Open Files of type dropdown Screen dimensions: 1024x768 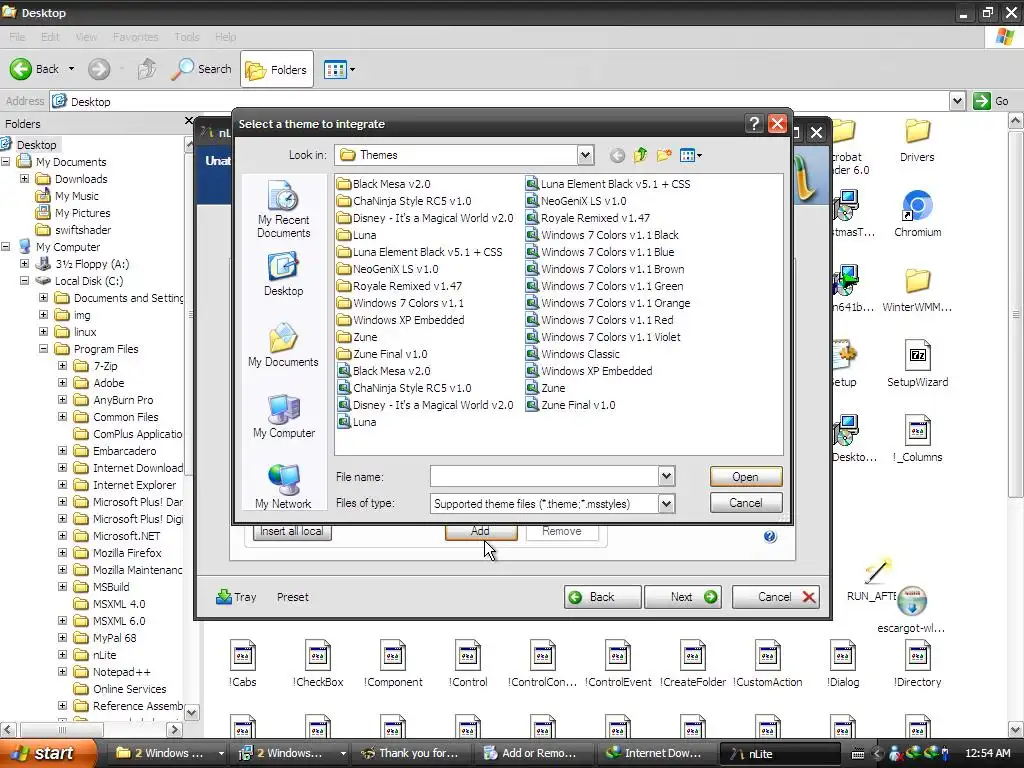pos(666,503)
